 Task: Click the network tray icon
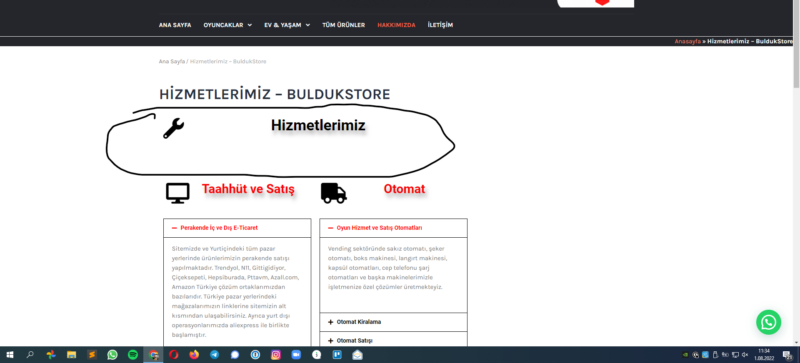point(735,354)
